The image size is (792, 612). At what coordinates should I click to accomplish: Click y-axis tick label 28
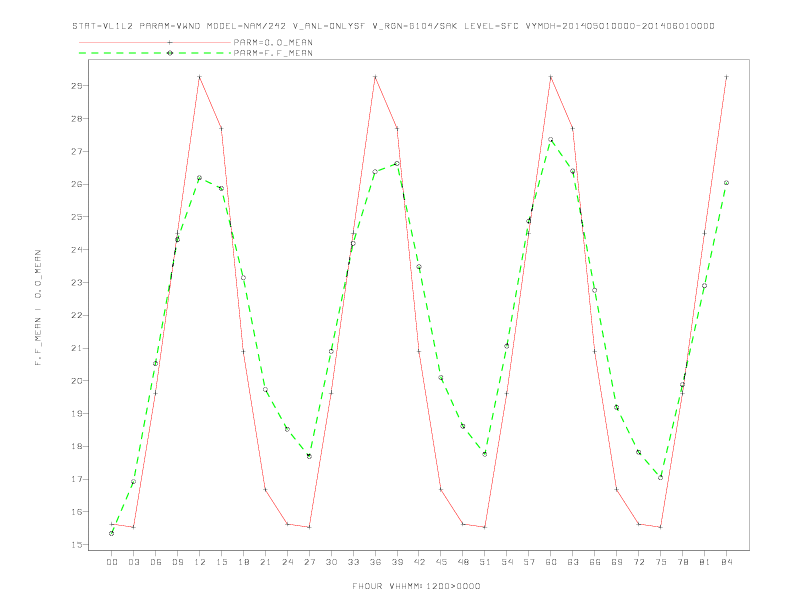[x=77, y=119]
